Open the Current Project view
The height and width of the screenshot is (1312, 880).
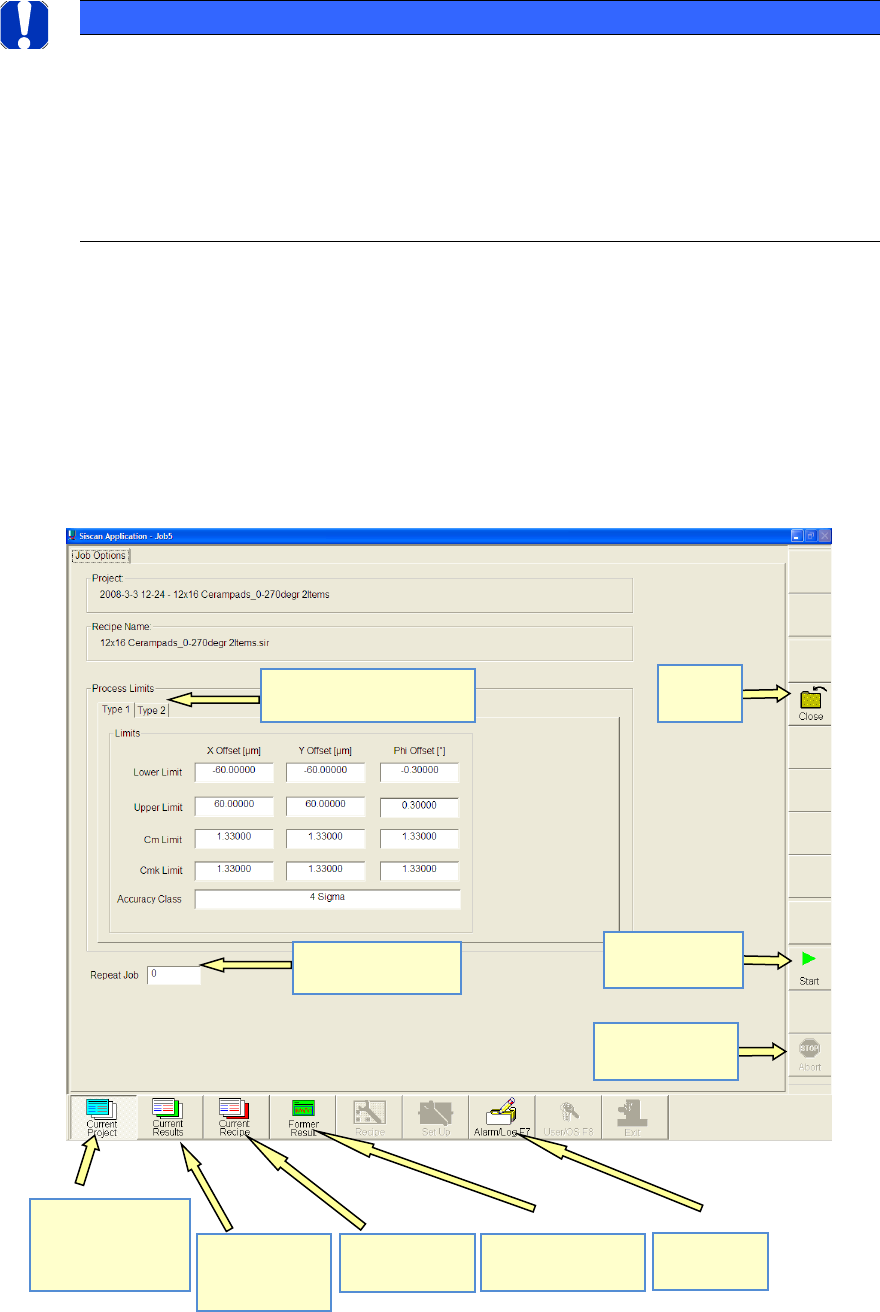102,1117
